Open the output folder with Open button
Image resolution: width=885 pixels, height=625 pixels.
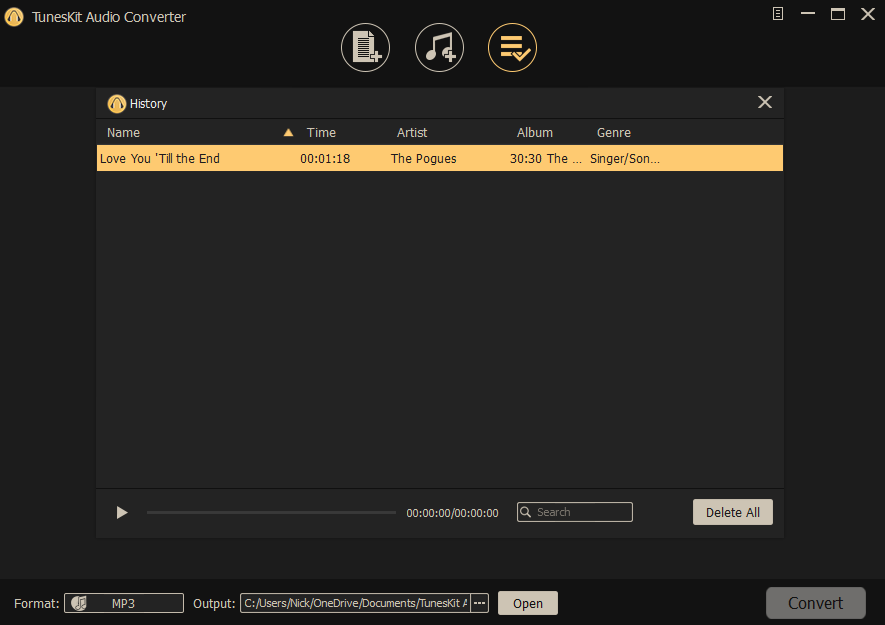tap(527, 603)
